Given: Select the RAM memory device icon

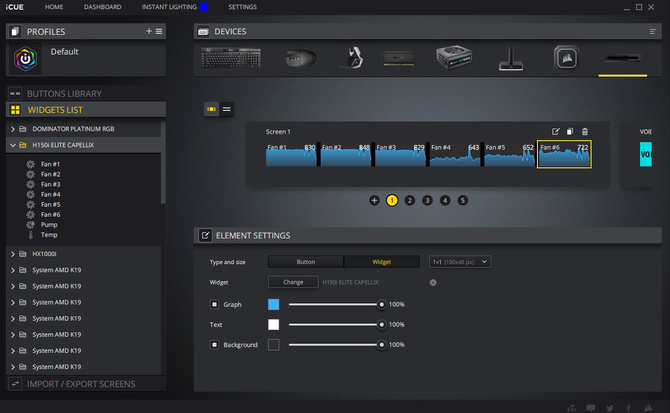Looking at the screenshot, I should coord(399,58).
